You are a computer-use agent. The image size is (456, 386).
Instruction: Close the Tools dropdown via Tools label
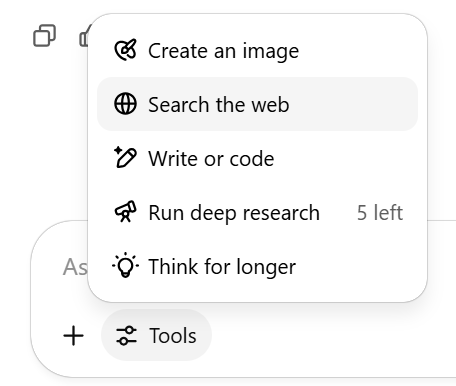[173, 335]
